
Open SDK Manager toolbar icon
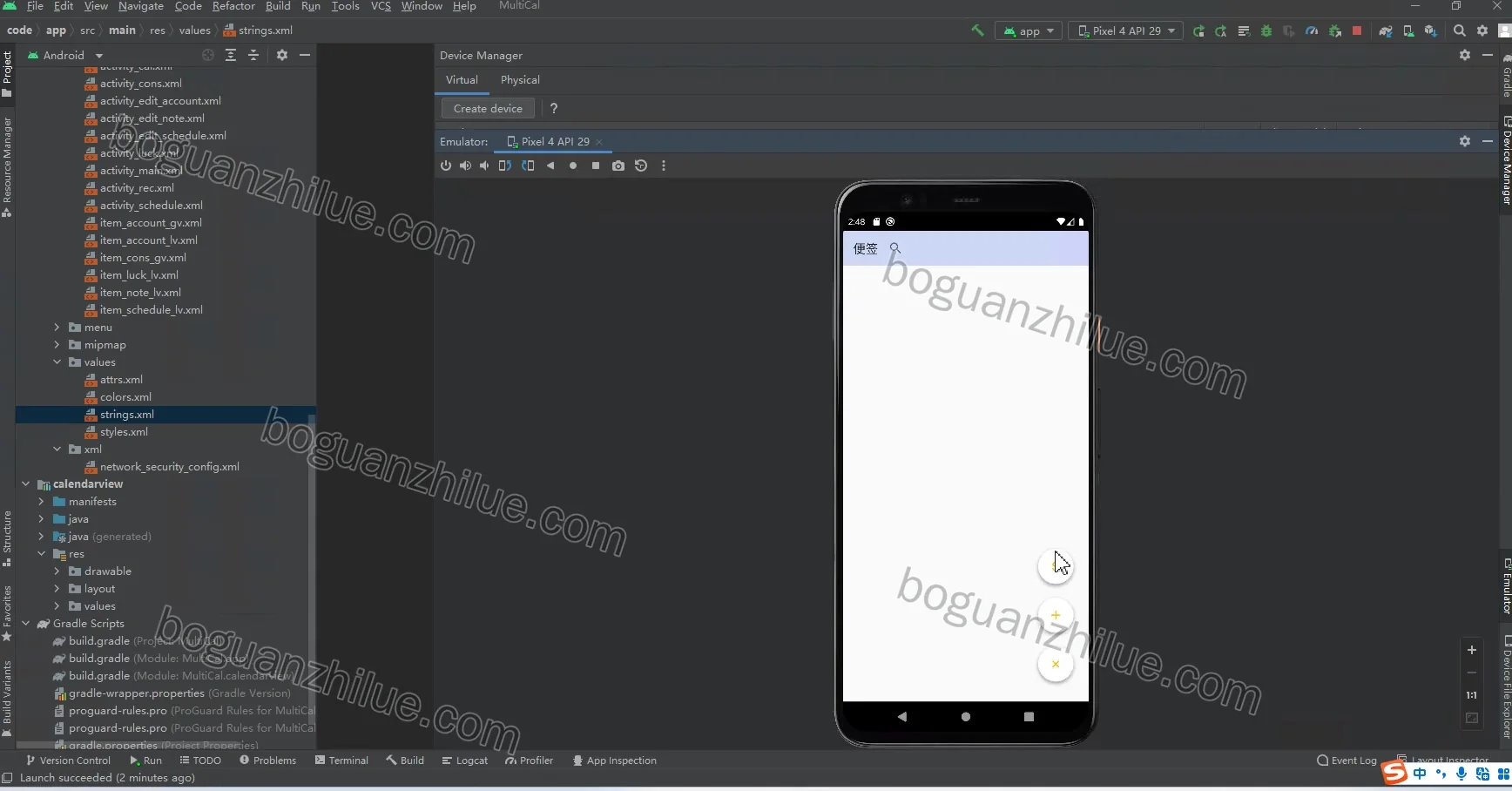click(x=1430, y=30)
